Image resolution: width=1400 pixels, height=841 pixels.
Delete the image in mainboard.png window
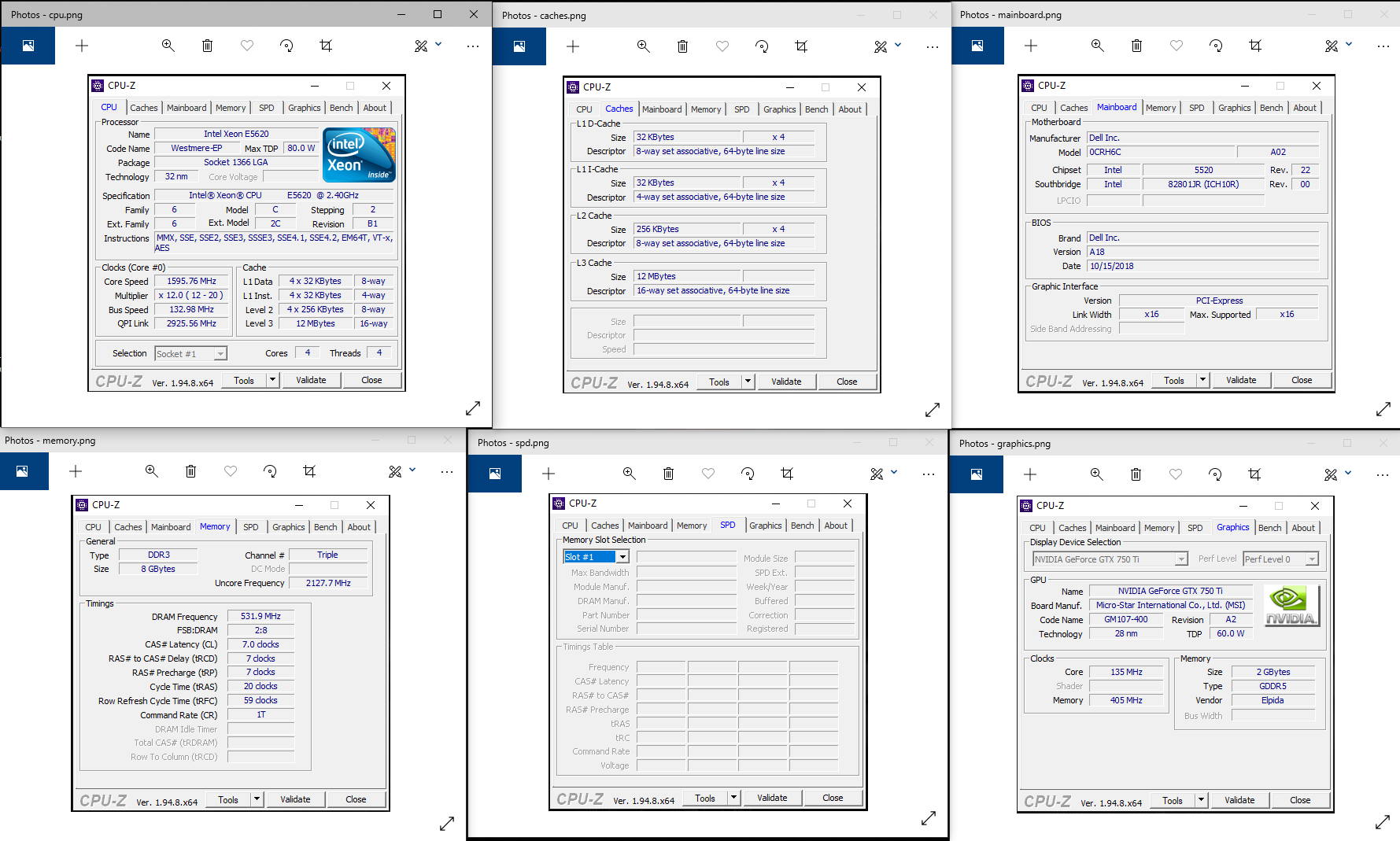click(x=1137, y=46)
